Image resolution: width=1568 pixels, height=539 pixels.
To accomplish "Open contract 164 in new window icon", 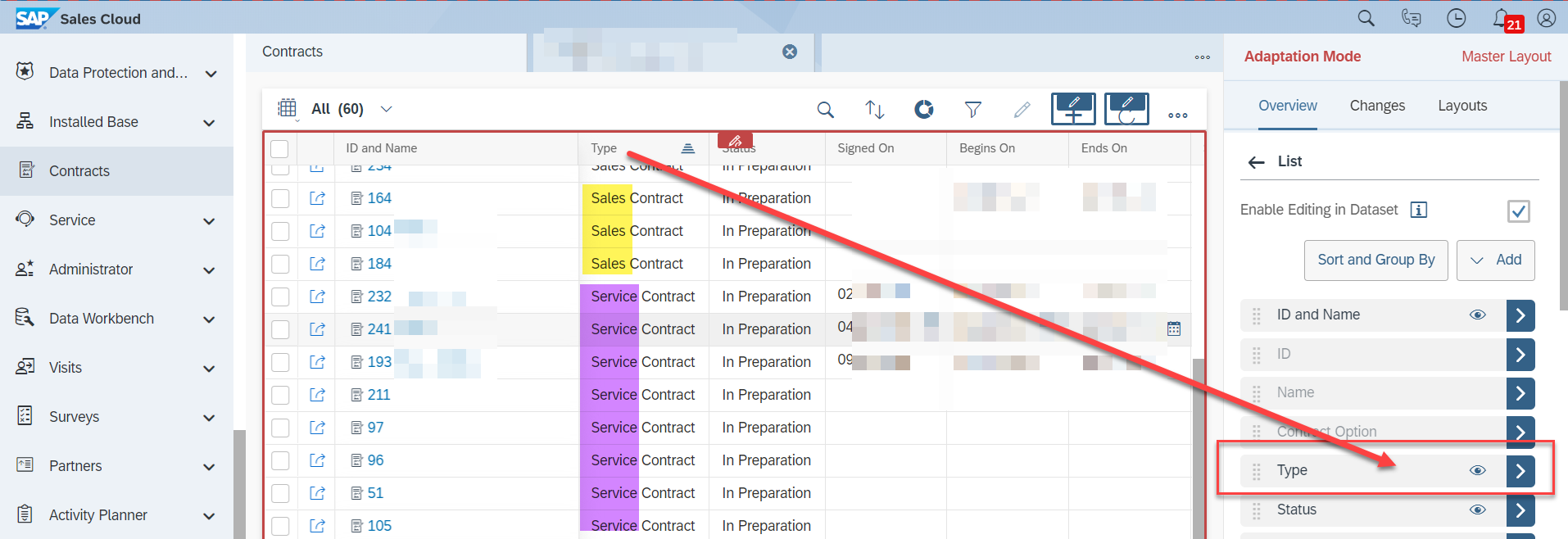I will (317, 198).
